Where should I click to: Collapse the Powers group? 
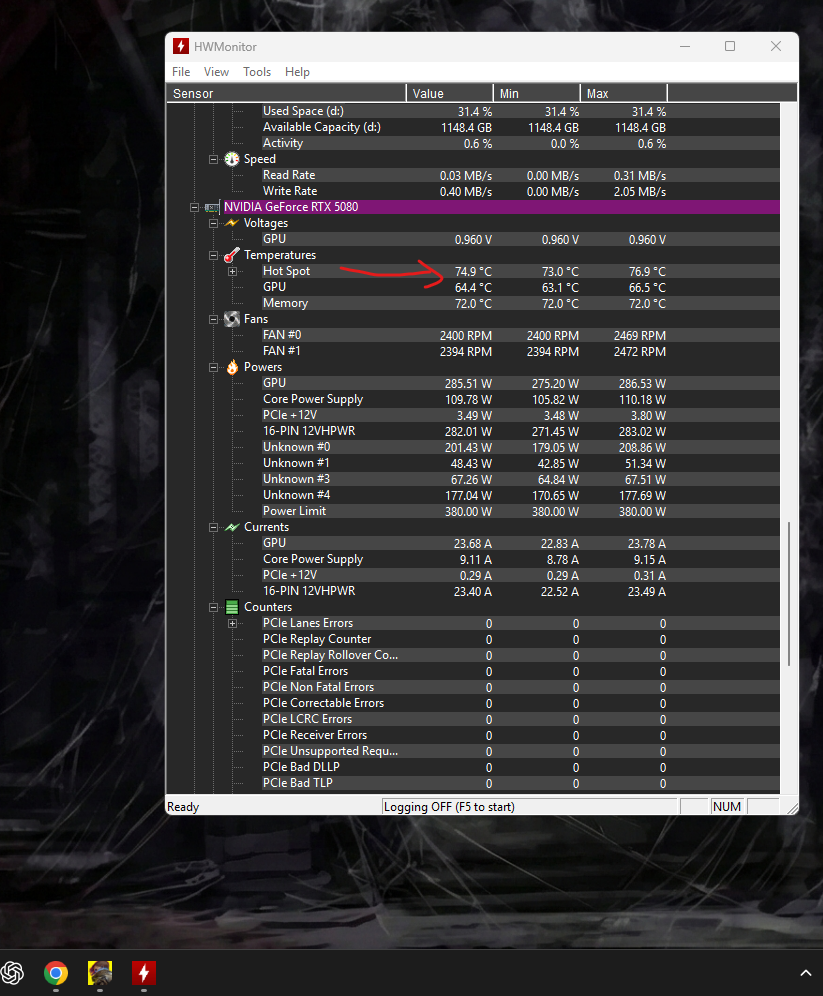click(213, 367)
